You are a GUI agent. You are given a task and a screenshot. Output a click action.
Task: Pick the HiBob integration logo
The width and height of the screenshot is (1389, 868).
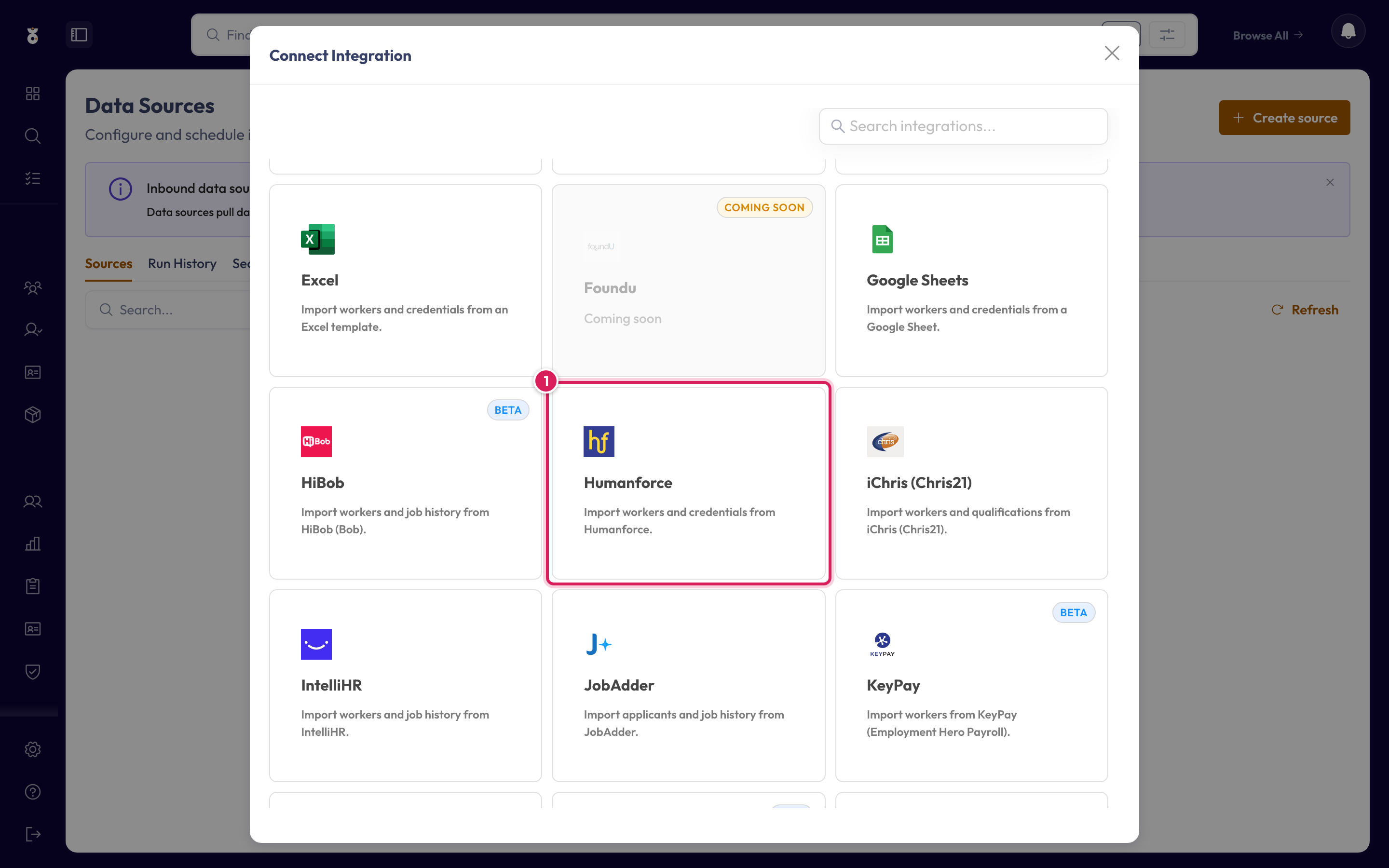point(316,441)
